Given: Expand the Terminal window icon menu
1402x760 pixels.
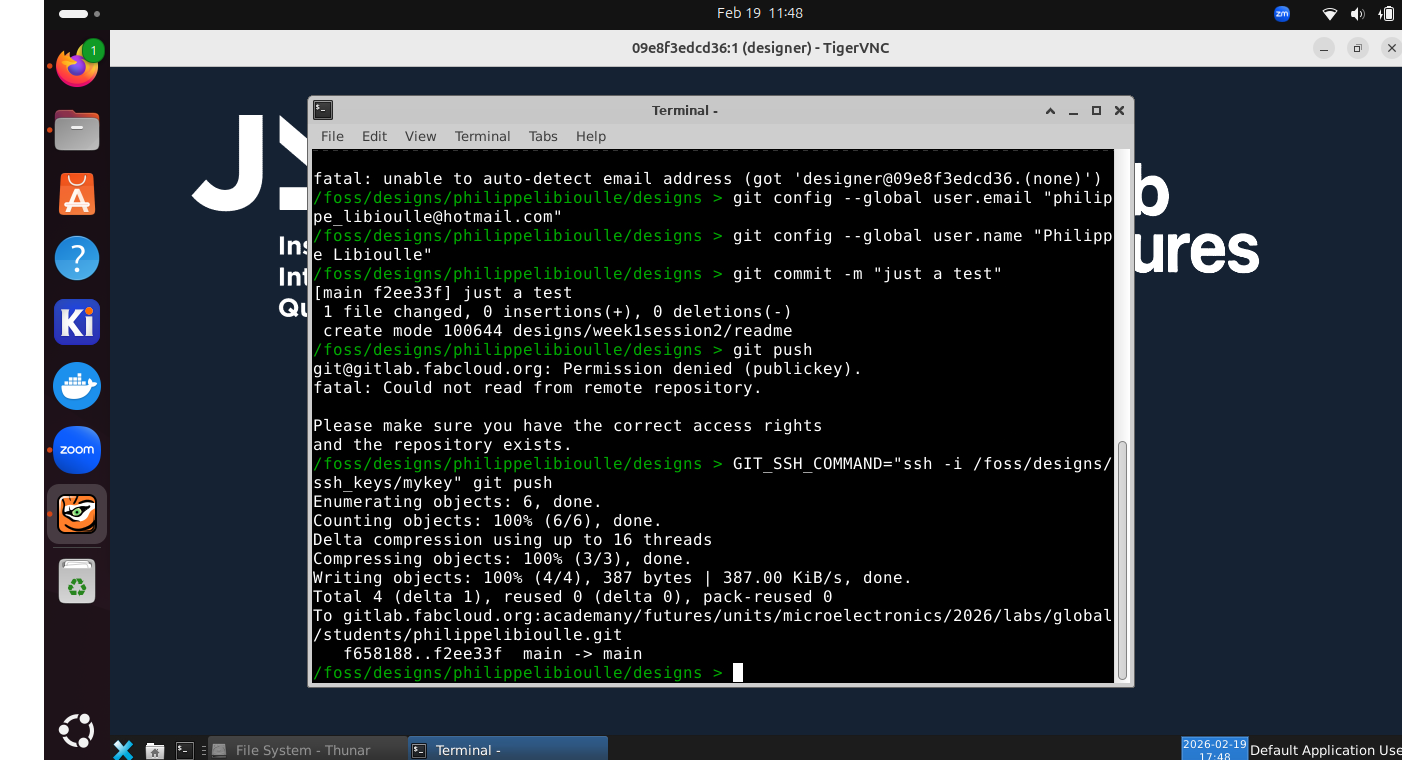Looking at the screenshot, I should (323, 110).
